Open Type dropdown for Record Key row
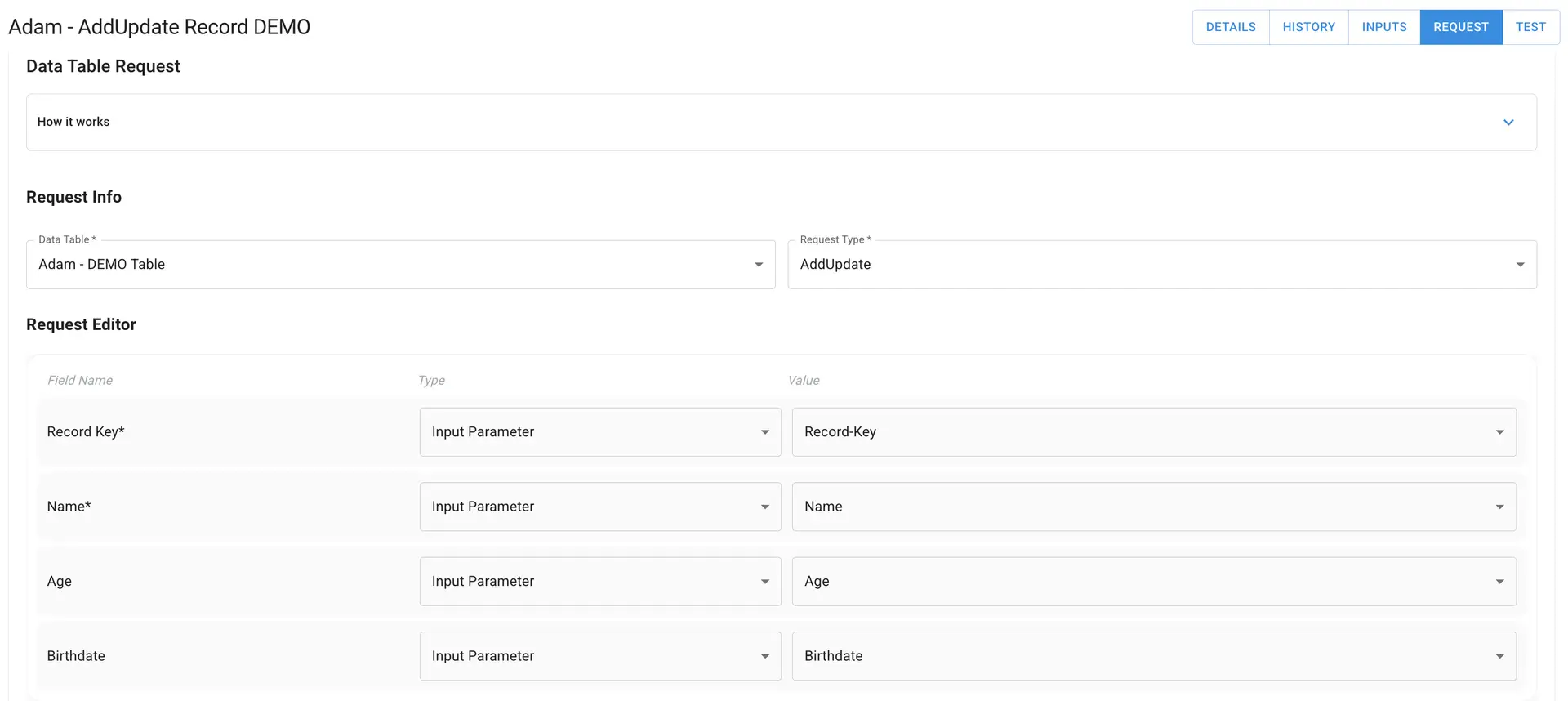Viewport: 1568px width, 701px height. coord(600,432)
